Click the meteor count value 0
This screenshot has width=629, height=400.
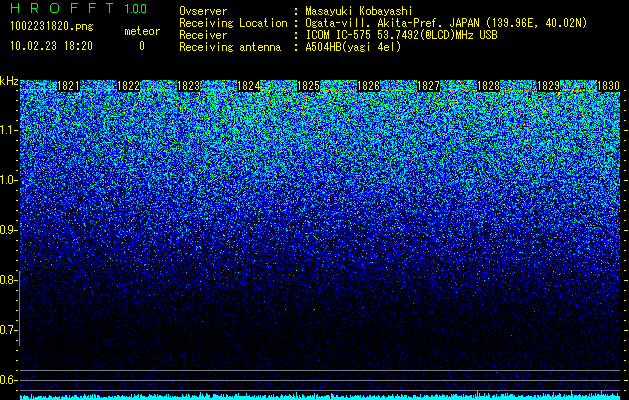[142, 46]
